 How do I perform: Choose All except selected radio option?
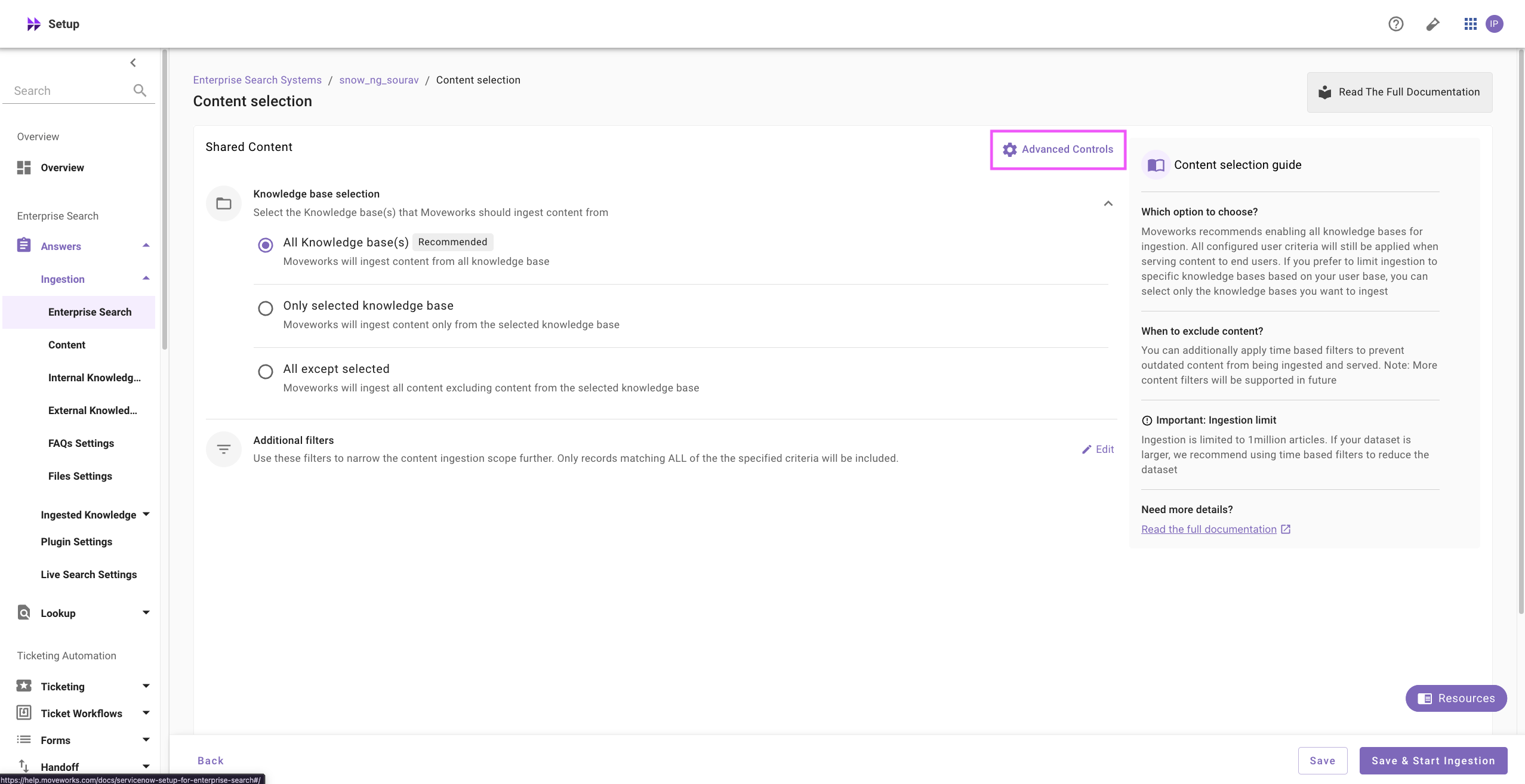pos(266,372)
